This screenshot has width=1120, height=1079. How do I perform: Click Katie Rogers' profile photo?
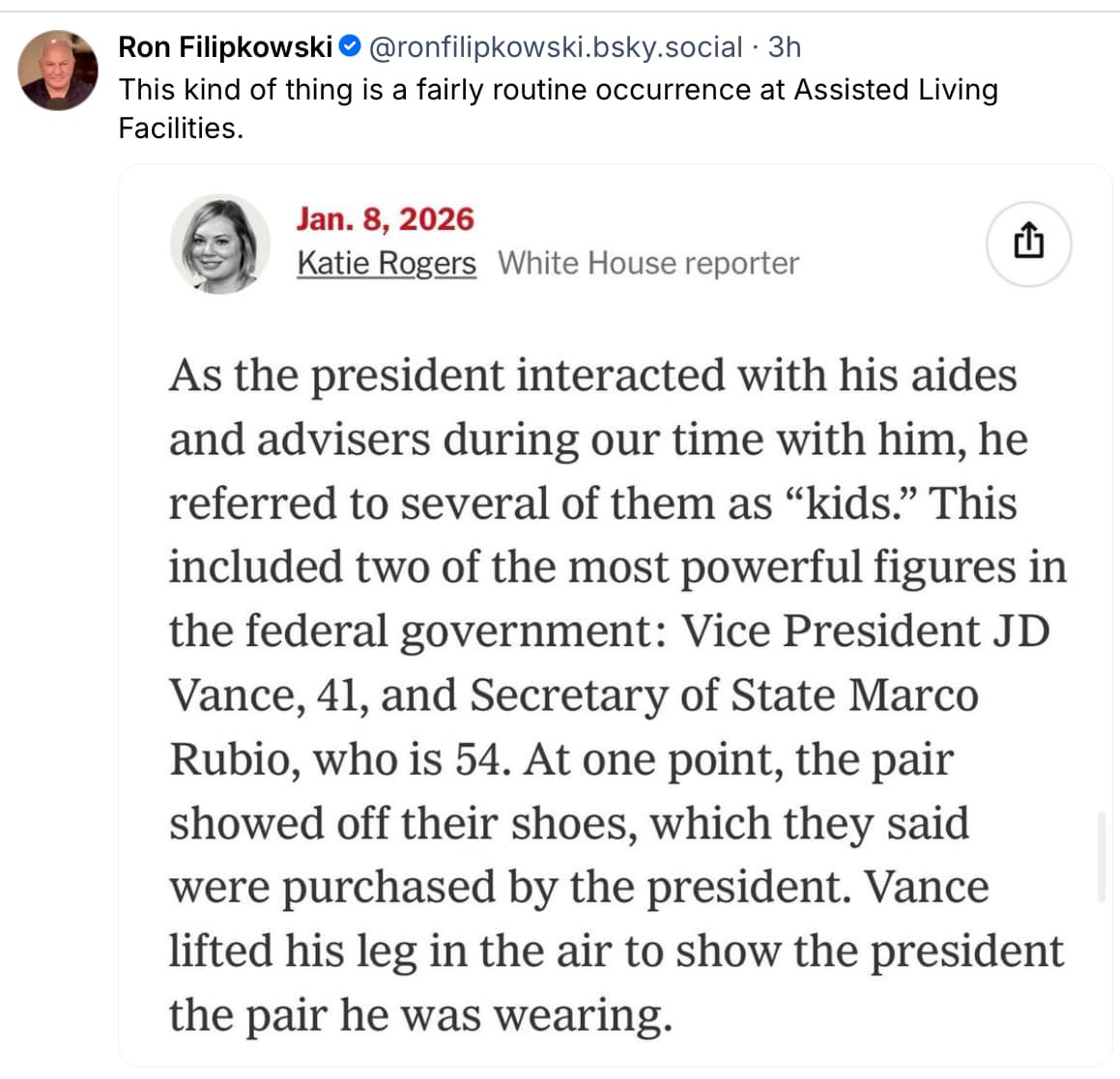click(220, 243)
